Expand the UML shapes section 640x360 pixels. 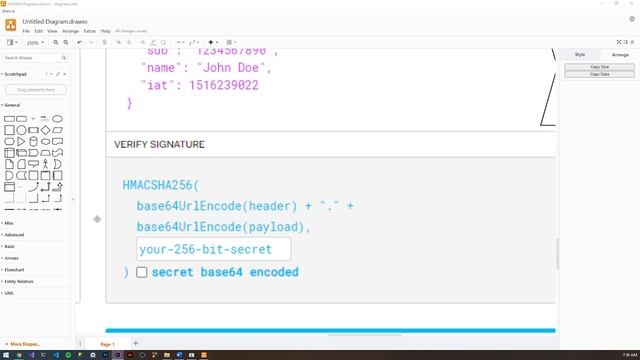coord(8,293)
